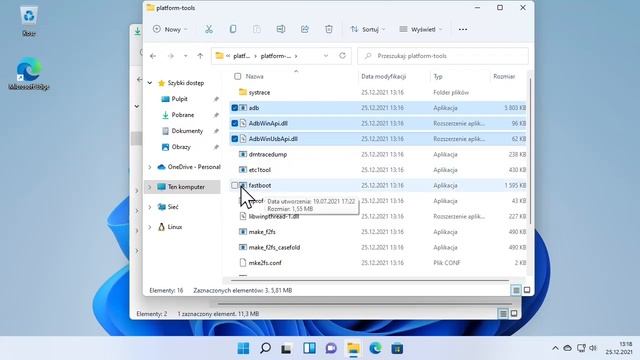The height and width of the screenshot is (360, 640).
Task: Switch to details view icon in status bar
Action: coord(516,290)
